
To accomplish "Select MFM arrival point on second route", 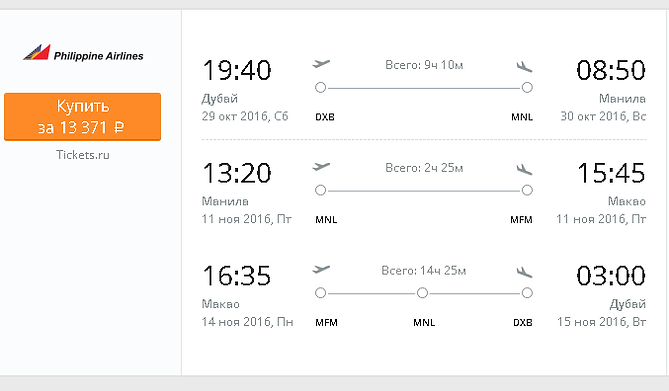I will click(527, 190).
